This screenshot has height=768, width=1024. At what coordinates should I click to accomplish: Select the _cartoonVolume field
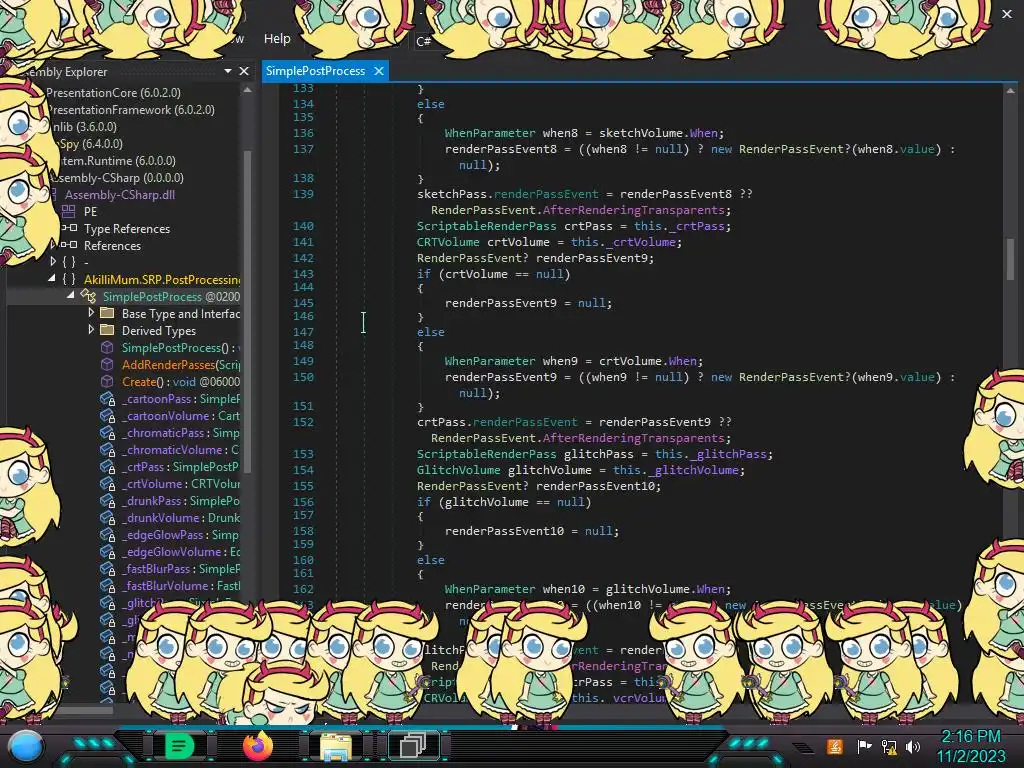pos(181,415)
